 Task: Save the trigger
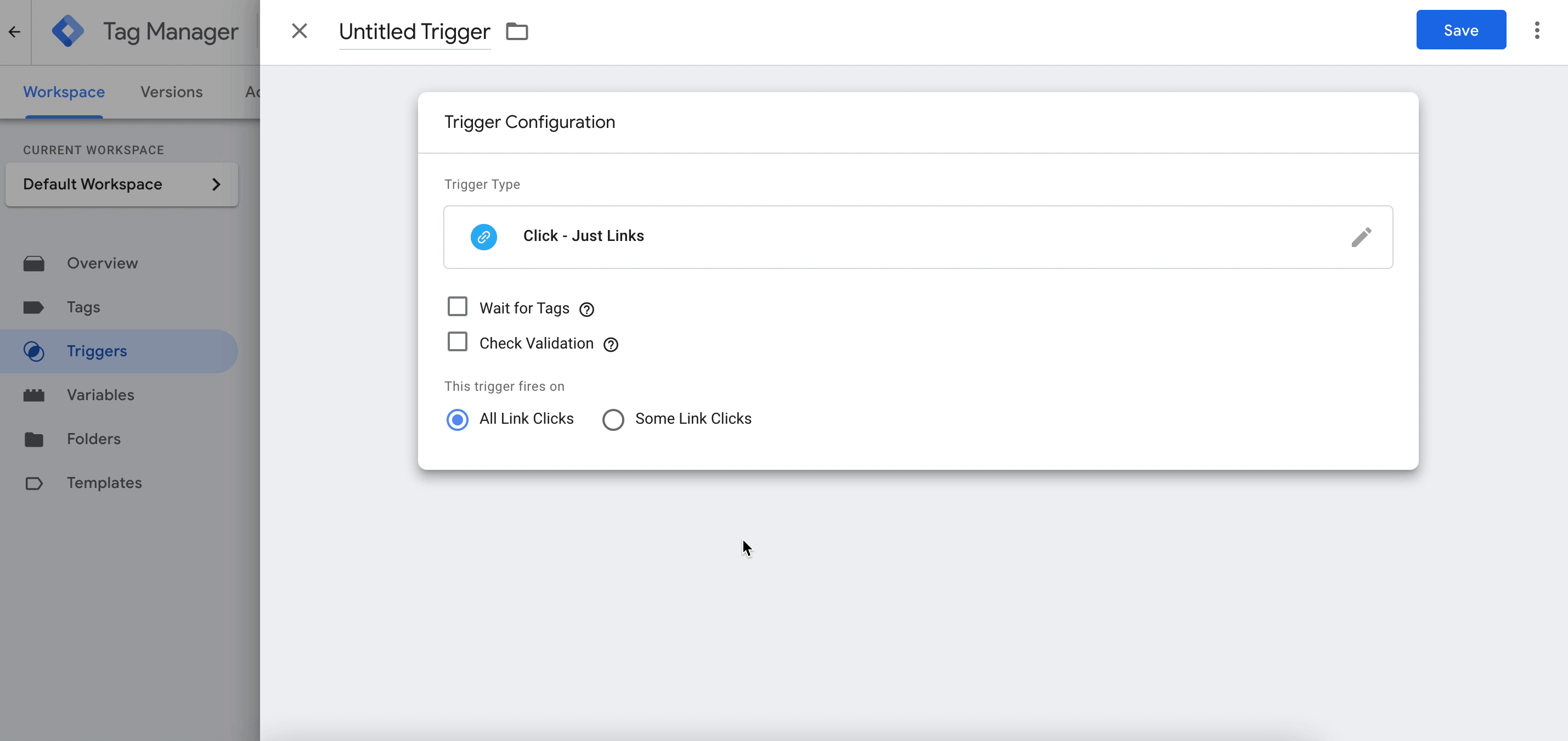1460,30
